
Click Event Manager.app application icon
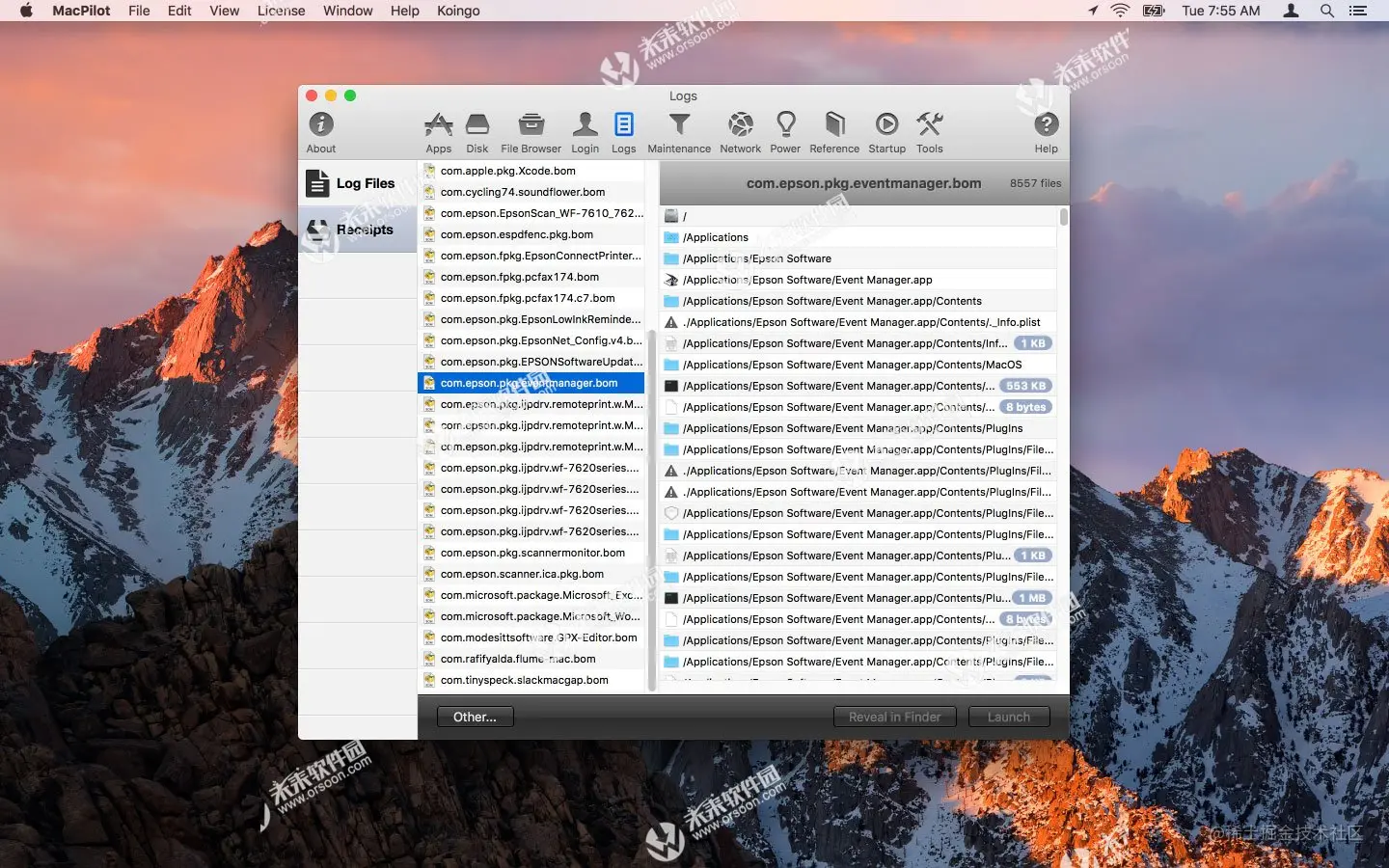671,280
